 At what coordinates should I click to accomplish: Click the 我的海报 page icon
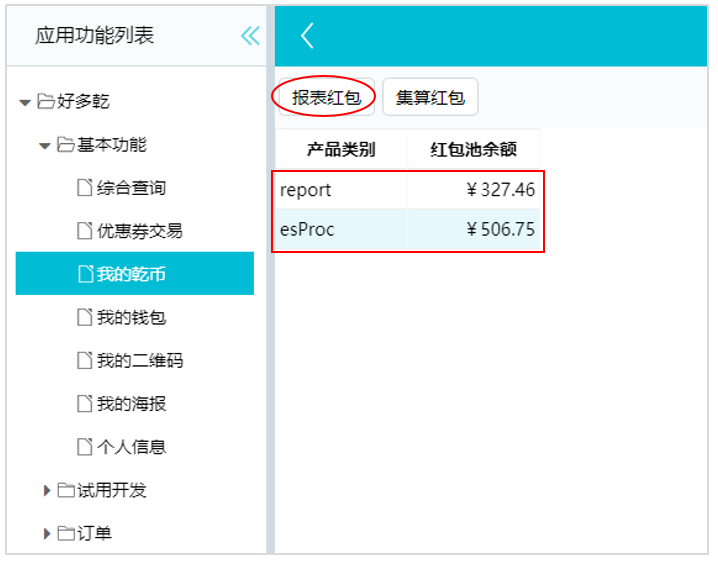click(x=85, y=404)
